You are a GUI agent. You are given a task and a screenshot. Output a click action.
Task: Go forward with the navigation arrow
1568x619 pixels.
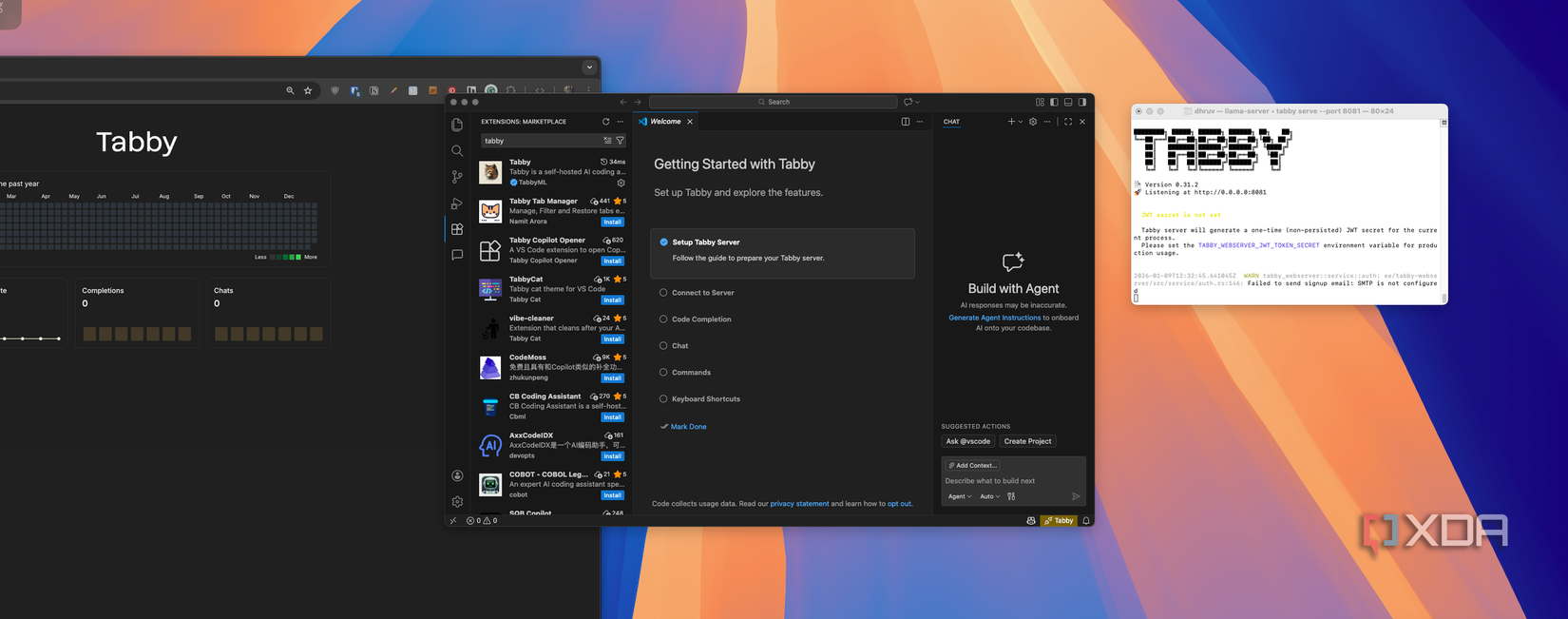pos(638,102)
